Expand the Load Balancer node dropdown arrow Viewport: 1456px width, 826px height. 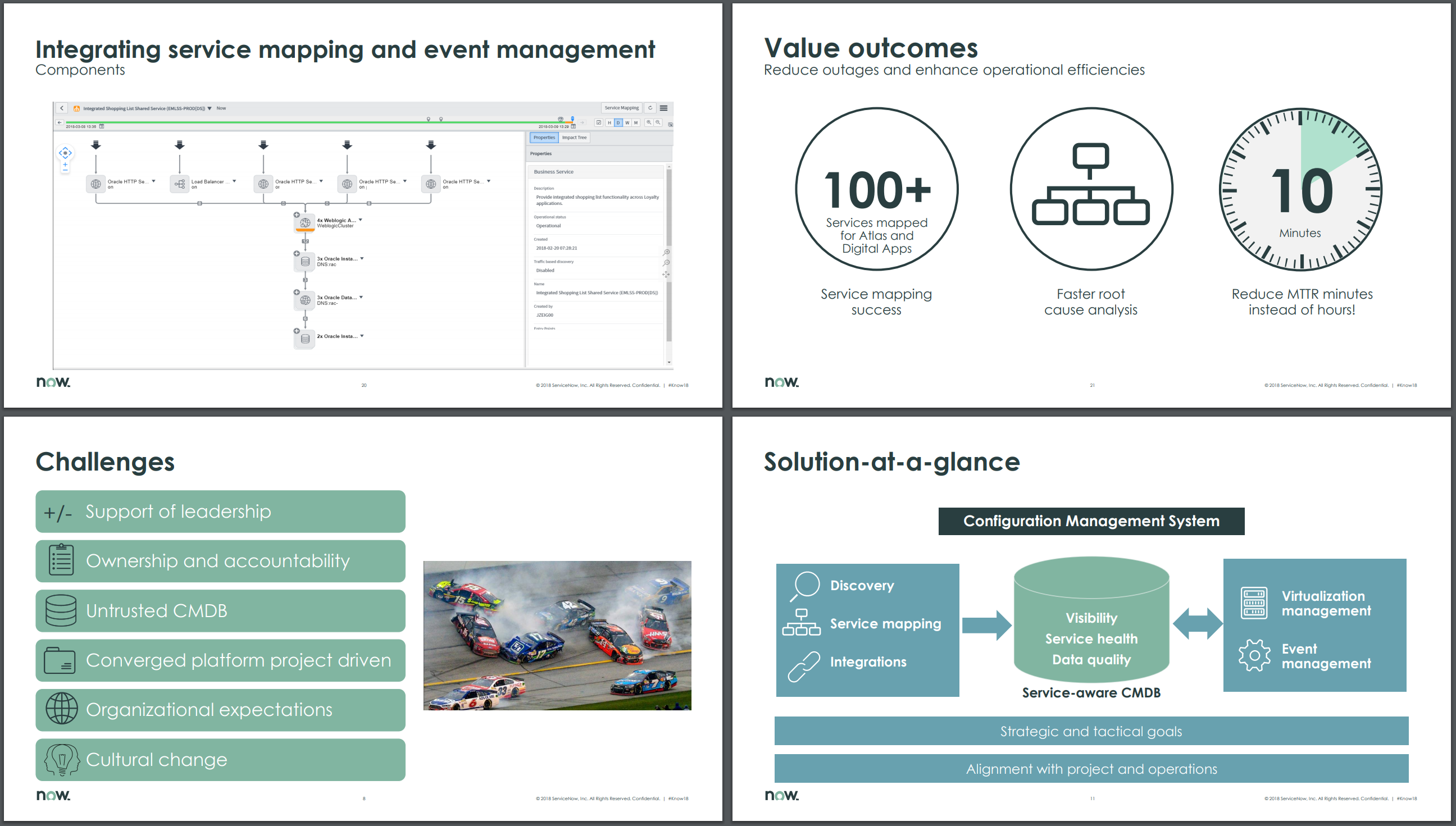[234, 181]
